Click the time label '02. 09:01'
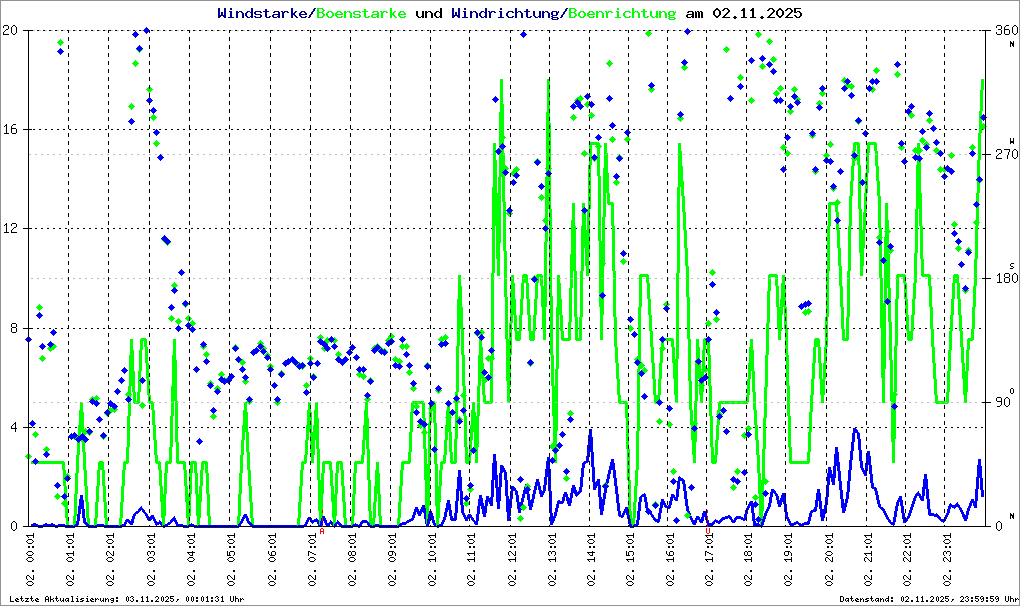This screenshot has height=606, width=1020. point(391,560)
